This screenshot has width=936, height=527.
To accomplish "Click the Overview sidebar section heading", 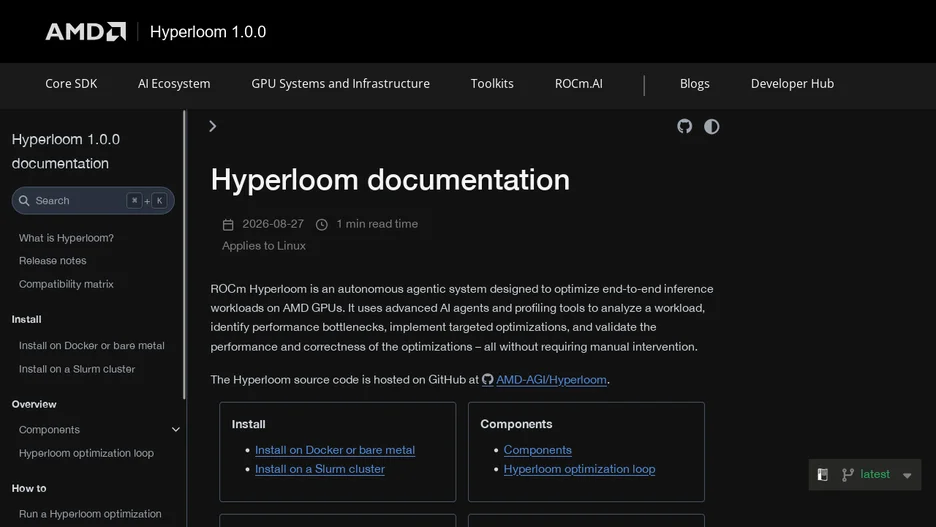I will pyautogui.click(x=34, y=404).
